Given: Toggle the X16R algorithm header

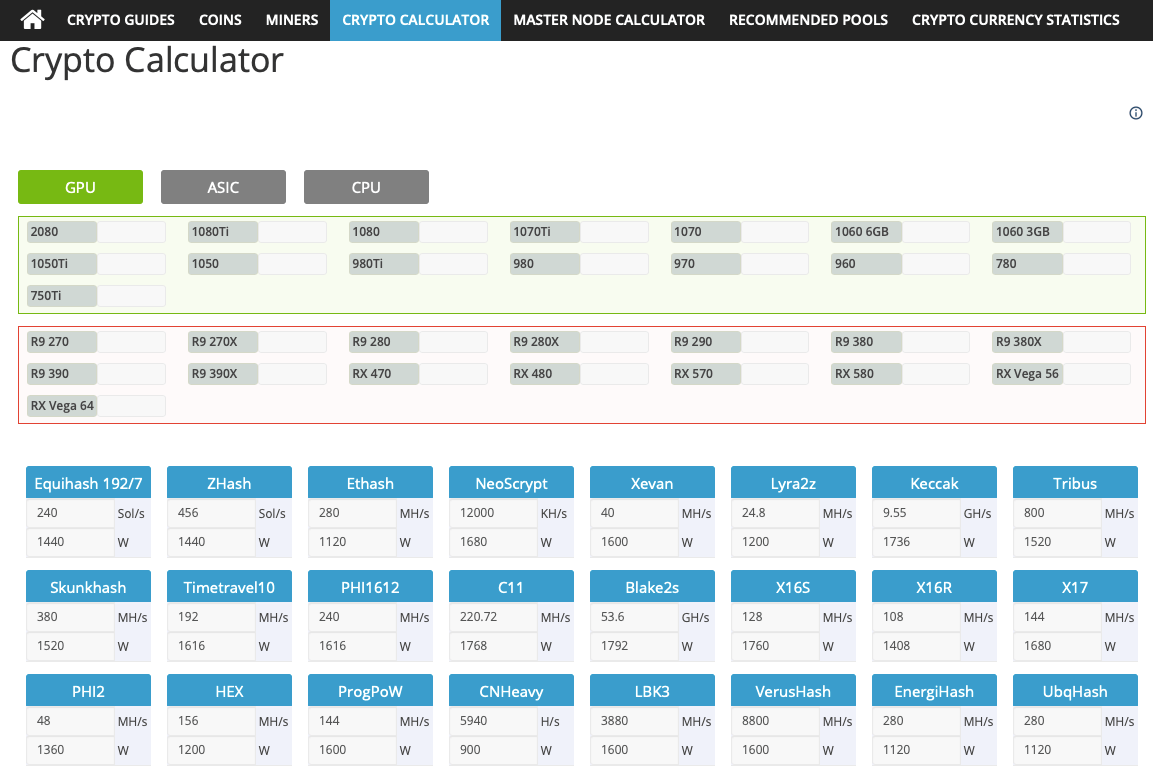Looking at the screenshot, I should click(934, 587).
